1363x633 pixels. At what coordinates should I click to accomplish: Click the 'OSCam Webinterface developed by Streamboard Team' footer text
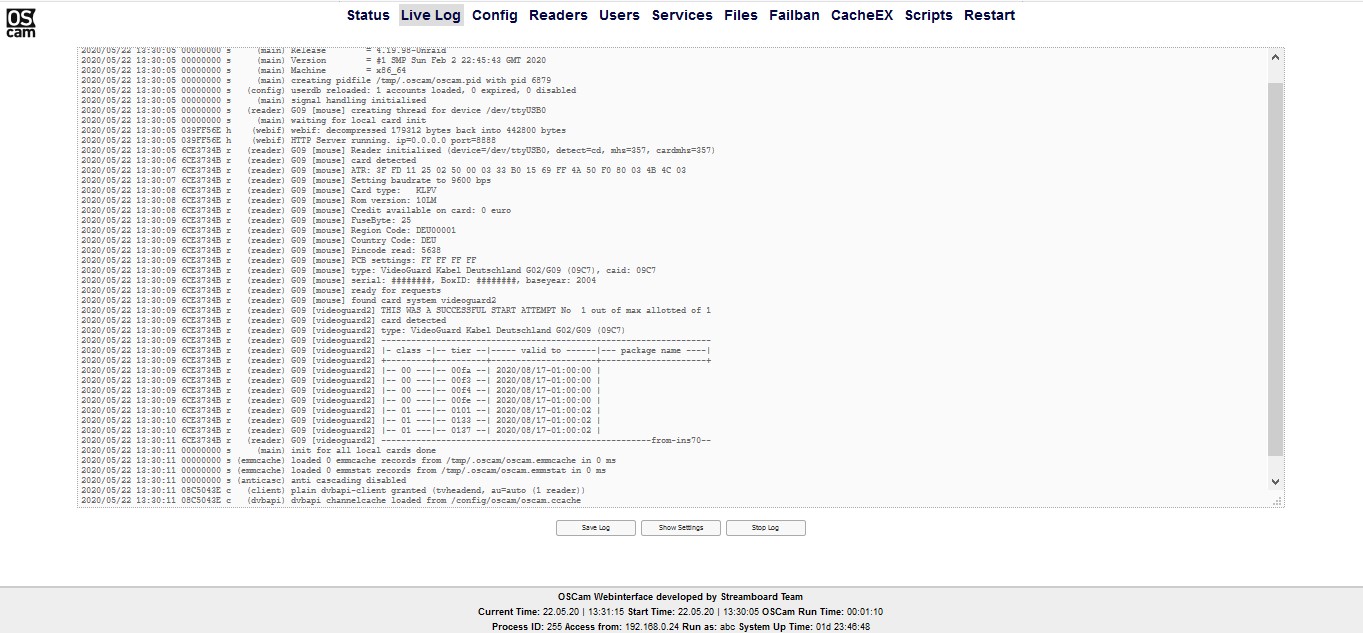click(x=680, y=597)
